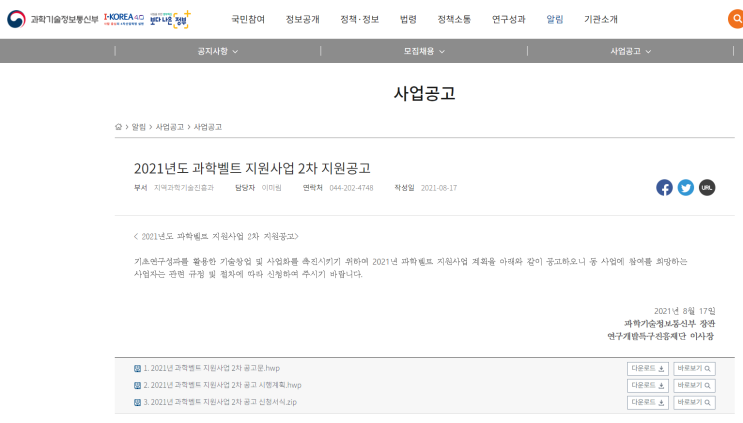The image size is (743, 423).
Task: Download 공고 신청서식.zip file
Action: pyautogui.click(x=648, y=403)
